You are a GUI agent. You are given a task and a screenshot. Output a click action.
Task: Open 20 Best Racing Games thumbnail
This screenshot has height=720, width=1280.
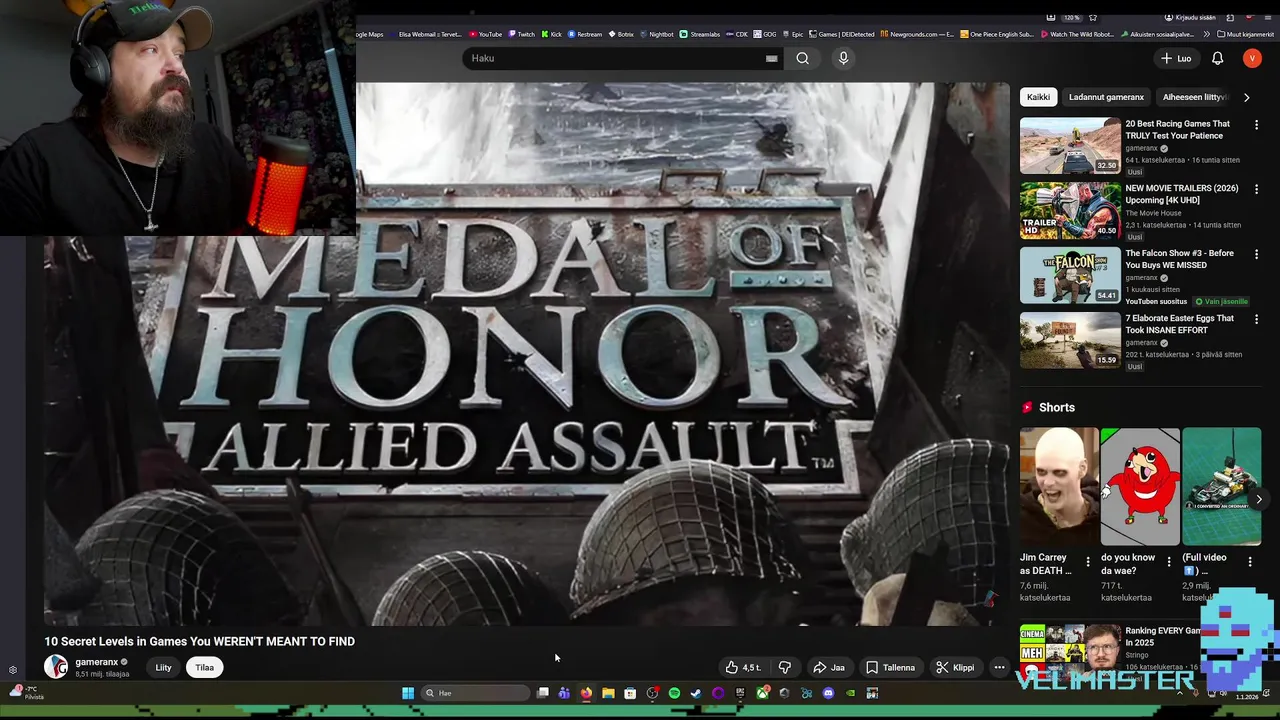tap(1070, 146)
